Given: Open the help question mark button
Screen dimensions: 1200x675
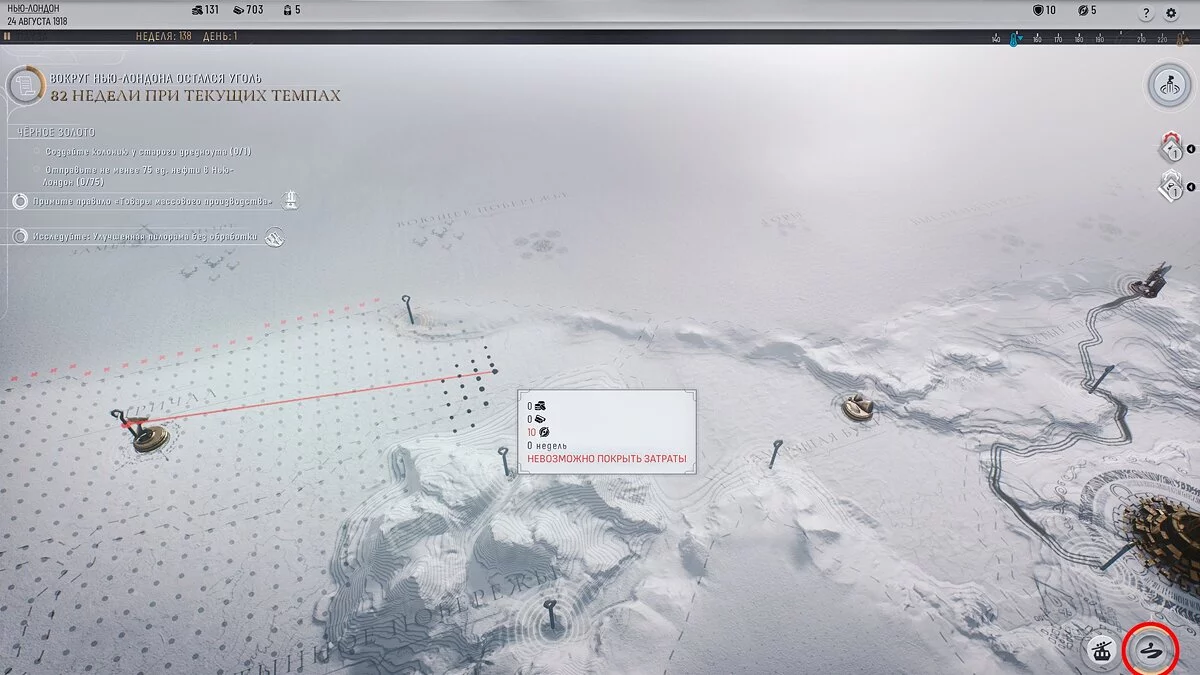Looking at the screenshot, I should click(x=1146, y=13).
